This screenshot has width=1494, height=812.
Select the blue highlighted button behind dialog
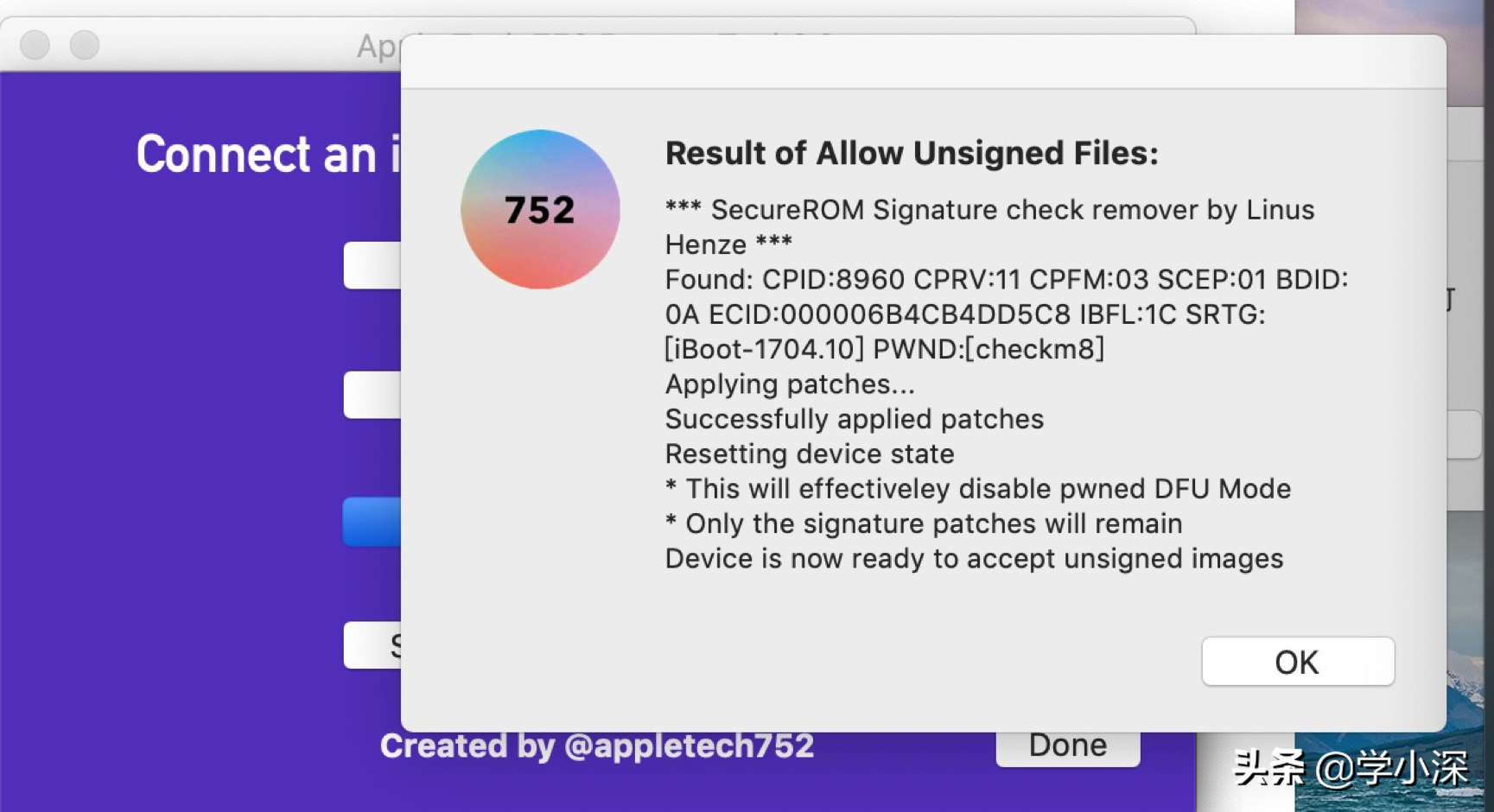(x=372, y=521)
